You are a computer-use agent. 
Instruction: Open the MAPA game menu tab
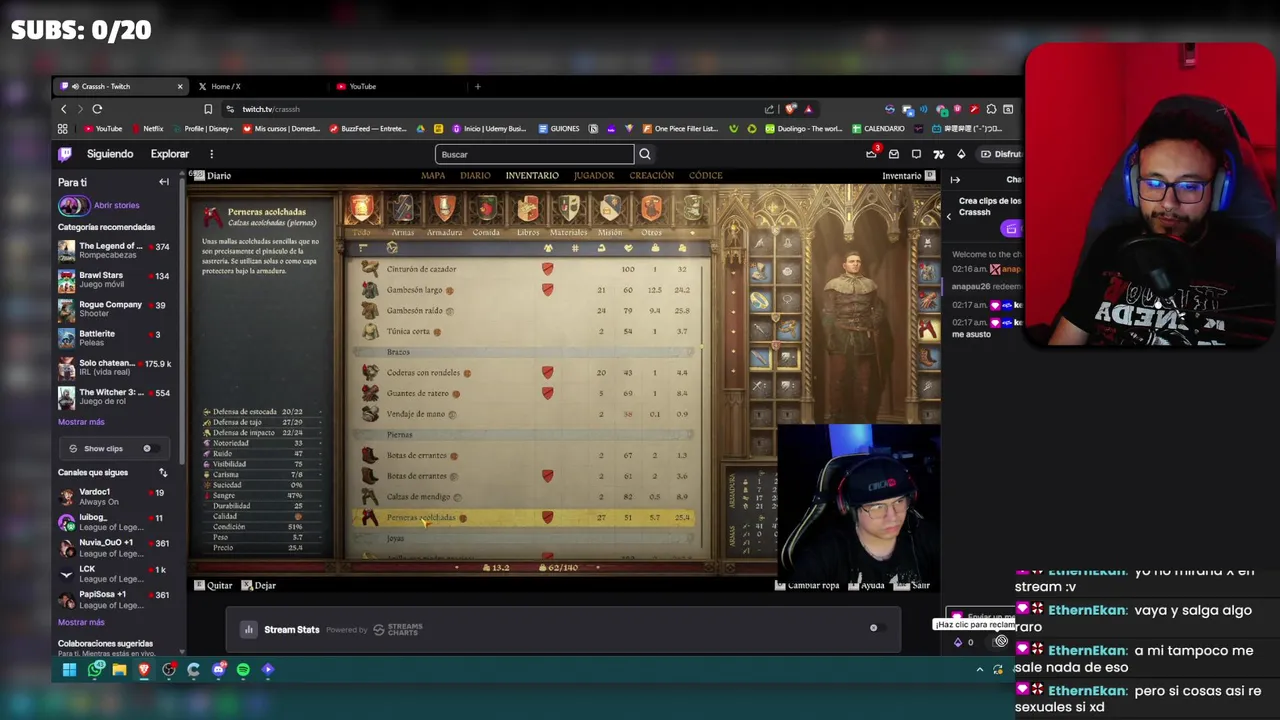click(x=433, y=176)
